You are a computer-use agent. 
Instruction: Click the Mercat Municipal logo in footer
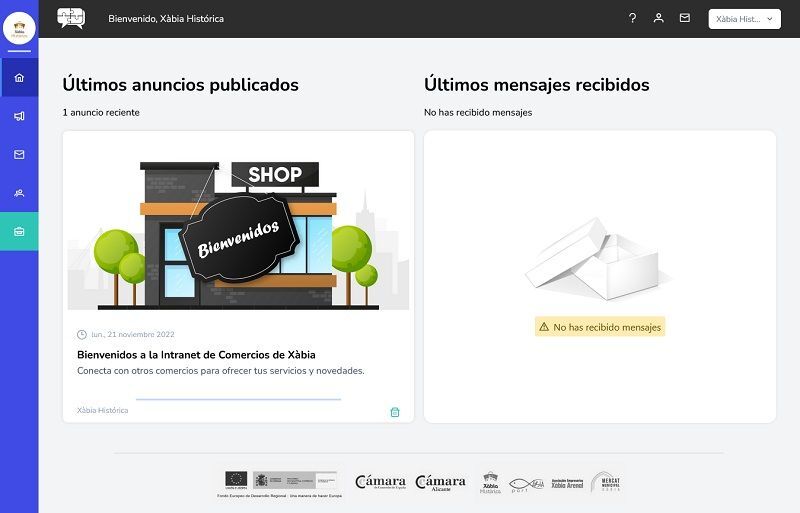[606, 481]
